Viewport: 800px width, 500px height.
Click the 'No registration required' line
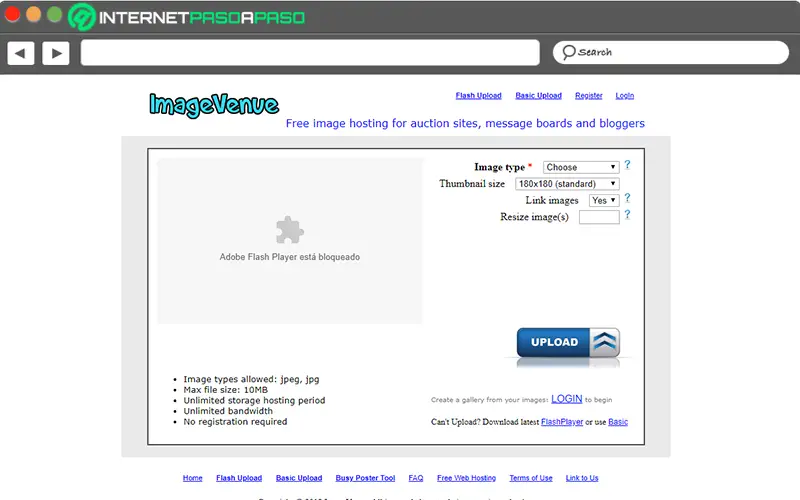(235, 422)
